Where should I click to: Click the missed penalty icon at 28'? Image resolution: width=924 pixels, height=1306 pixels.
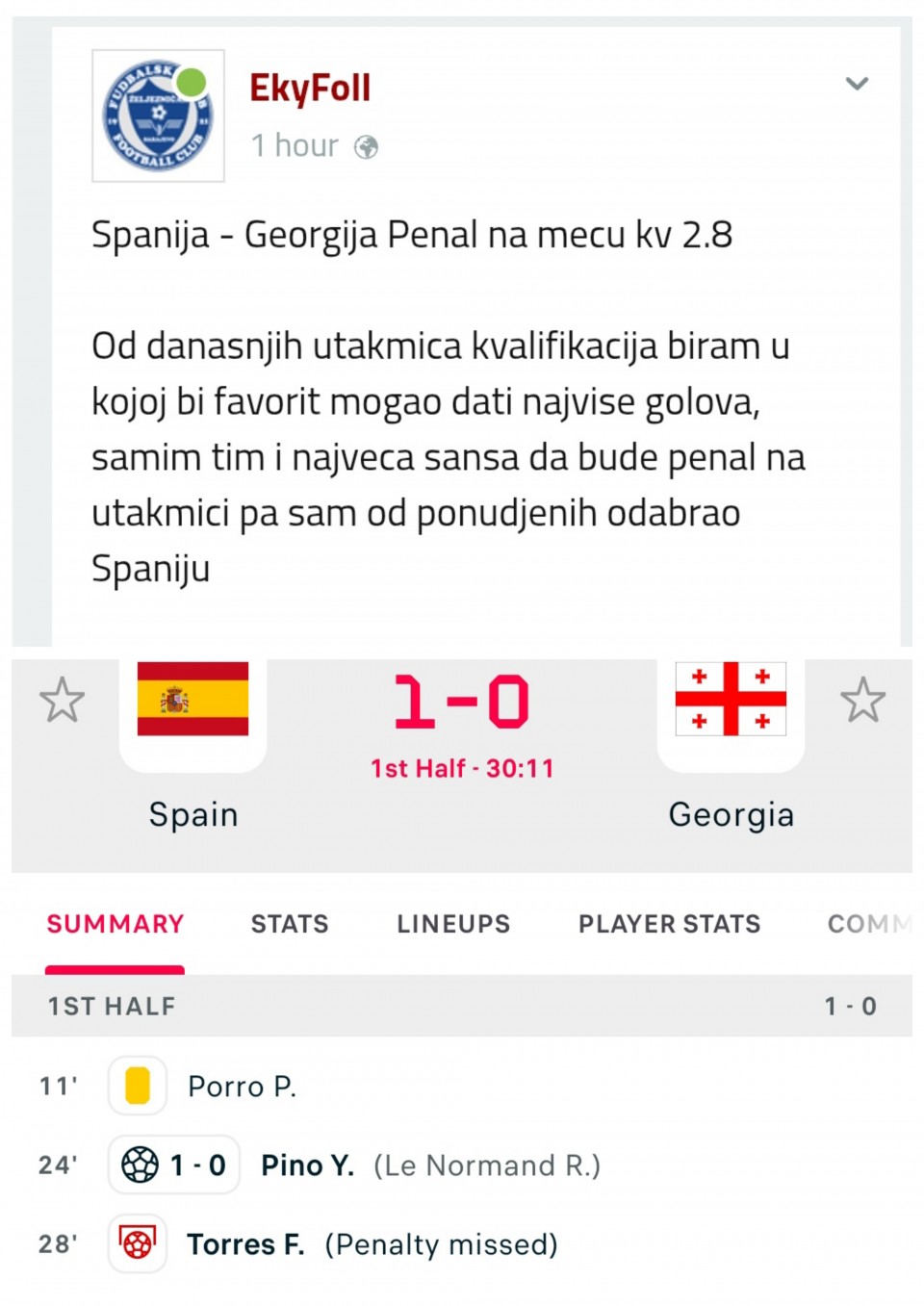[x=138, y=1243]
